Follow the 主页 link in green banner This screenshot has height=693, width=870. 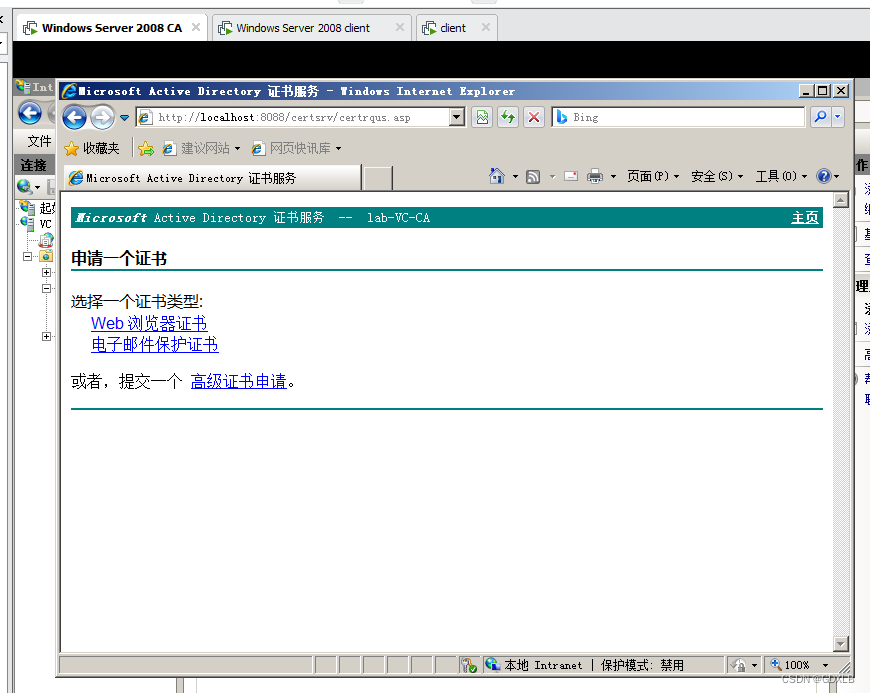[x=805, y=217]
